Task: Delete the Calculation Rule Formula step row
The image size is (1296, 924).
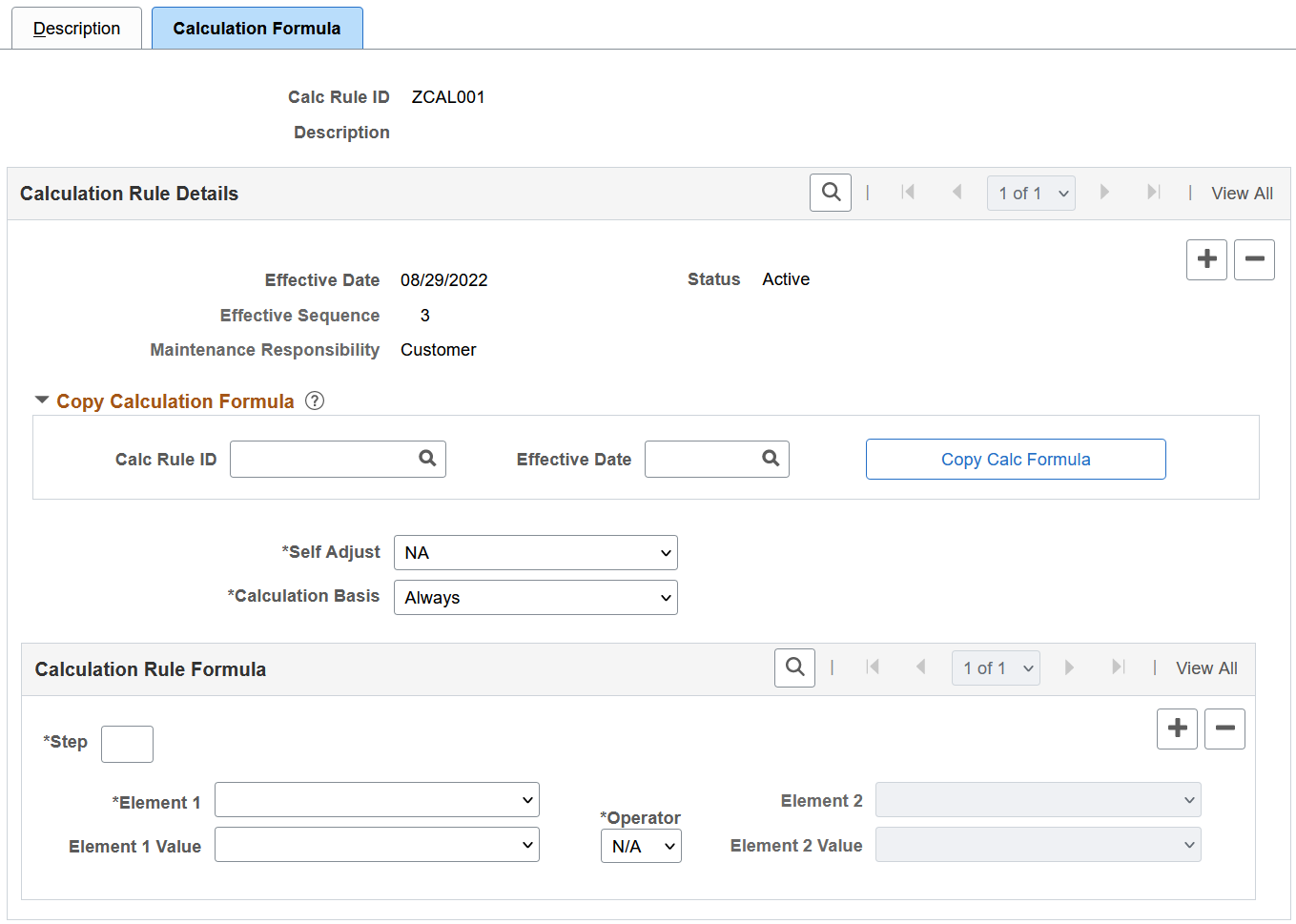Action: [1224, 729]
